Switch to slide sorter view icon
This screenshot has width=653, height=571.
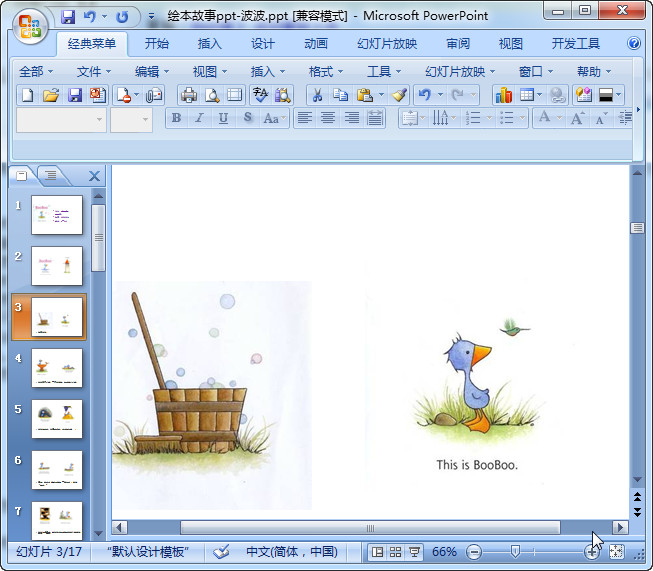click(x=396, y=552)
